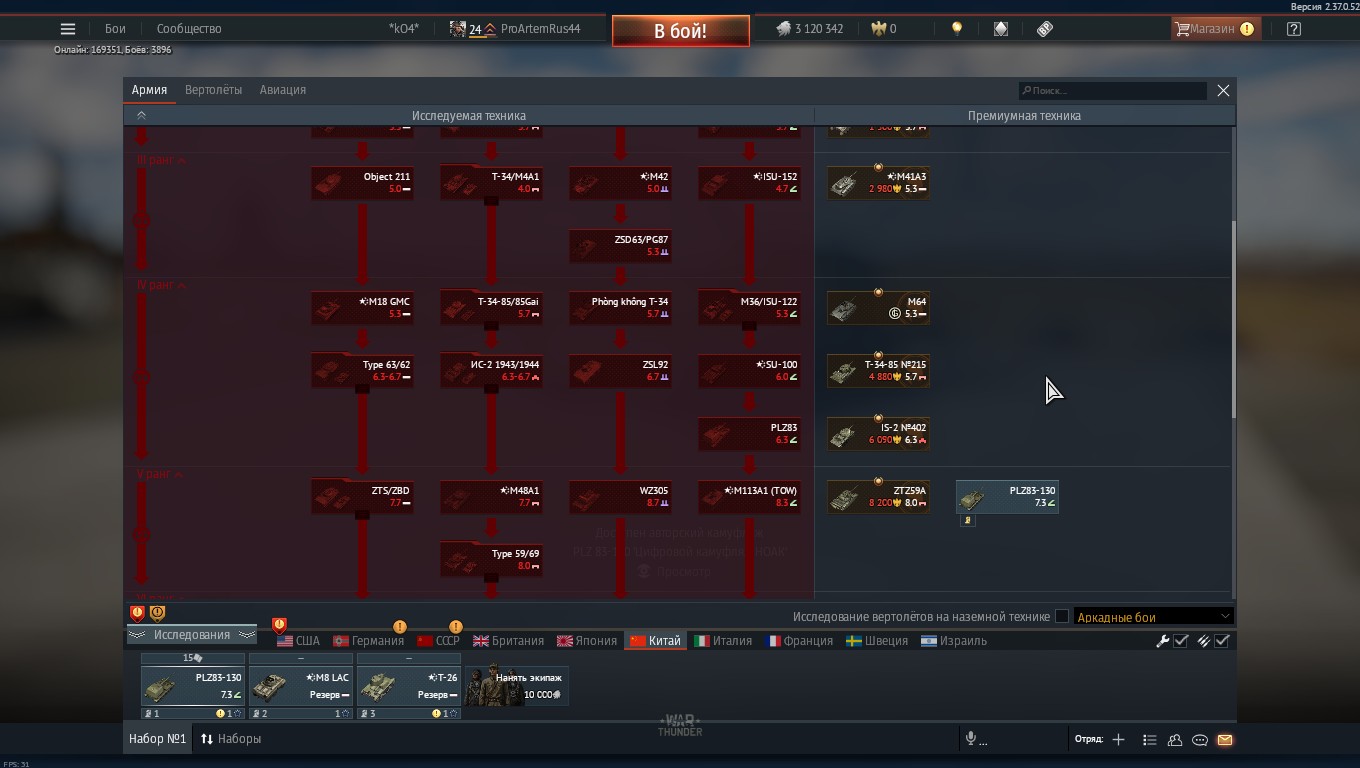Open the cube inventory icon in top bar
This screenshot has width=1360, height=768.
click(x=1001, y=29)
